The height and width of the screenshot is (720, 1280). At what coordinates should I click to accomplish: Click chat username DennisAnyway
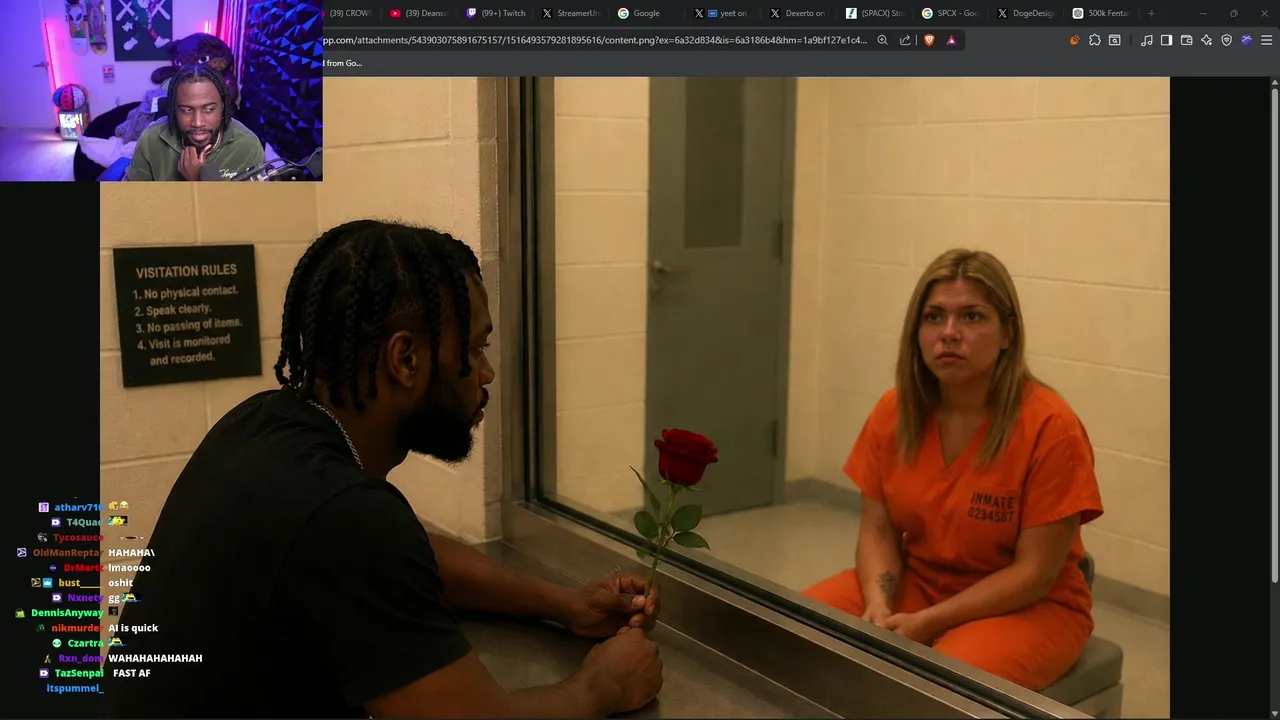pos(67,613)
